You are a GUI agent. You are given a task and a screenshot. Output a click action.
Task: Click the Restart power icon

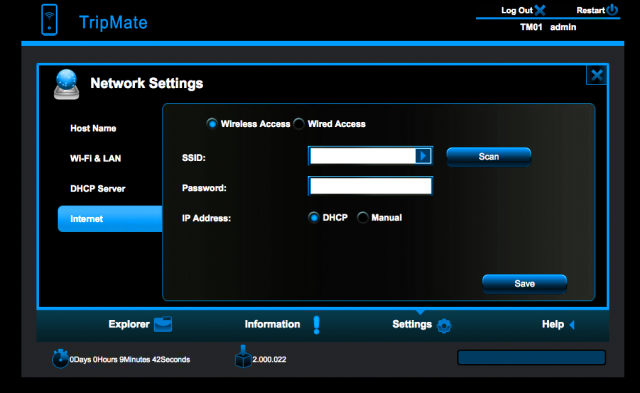click(x=612, y=10)
